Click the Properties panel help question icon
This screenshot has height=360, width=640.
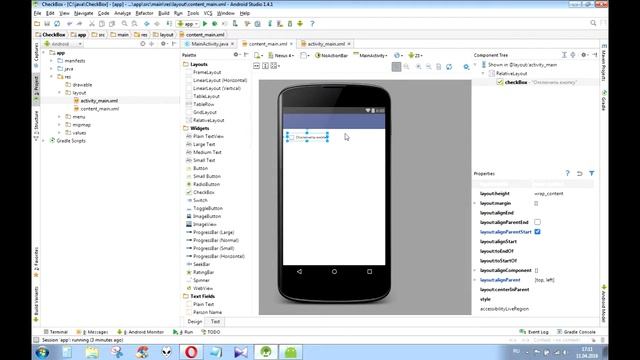pyautogui.click(x=567, y=173)
